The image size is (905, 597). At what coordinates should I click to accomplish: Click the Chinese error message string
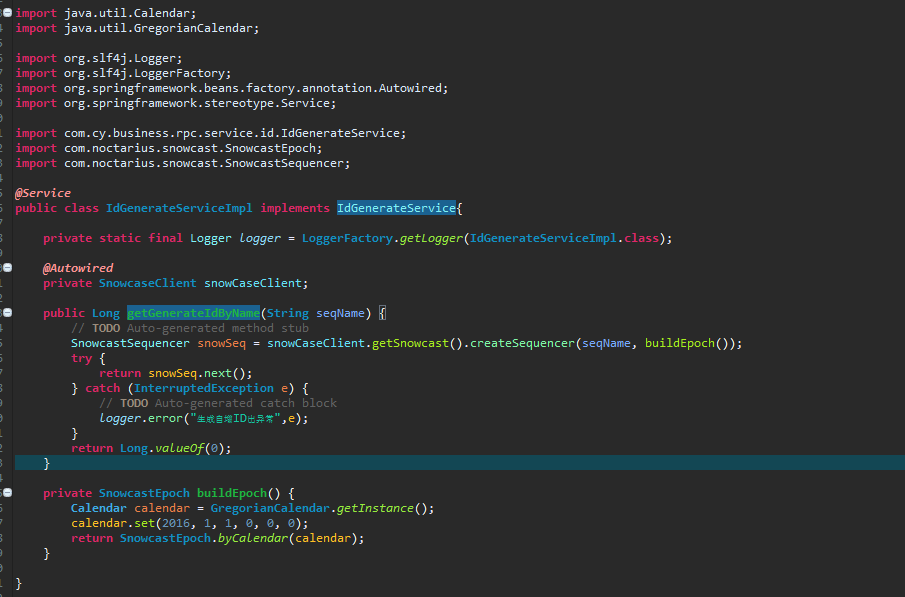coord(235,418)
